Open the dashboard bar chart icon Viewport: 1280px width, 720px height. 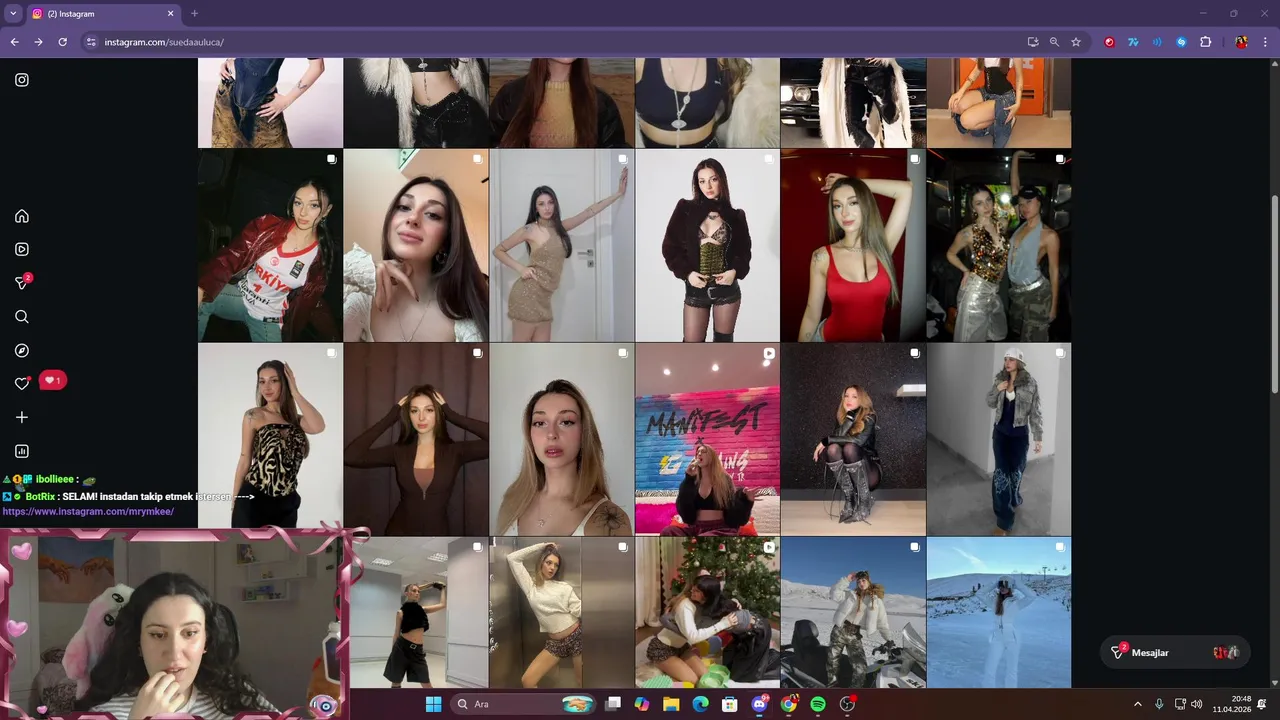[22, 451]
